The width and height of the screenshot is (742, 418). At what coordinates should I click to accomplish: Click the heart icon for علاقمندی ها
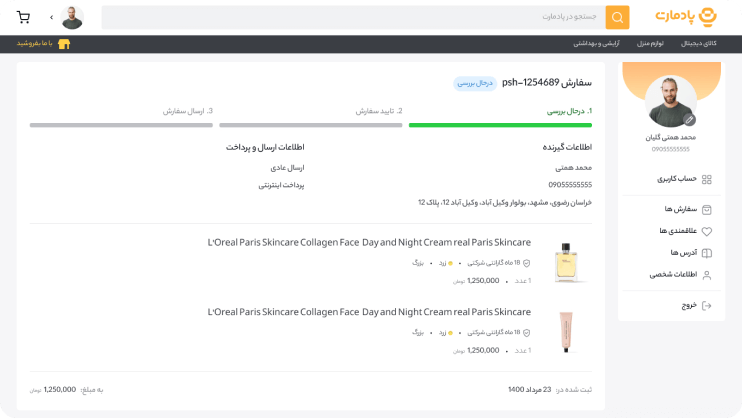click(707, 231)
